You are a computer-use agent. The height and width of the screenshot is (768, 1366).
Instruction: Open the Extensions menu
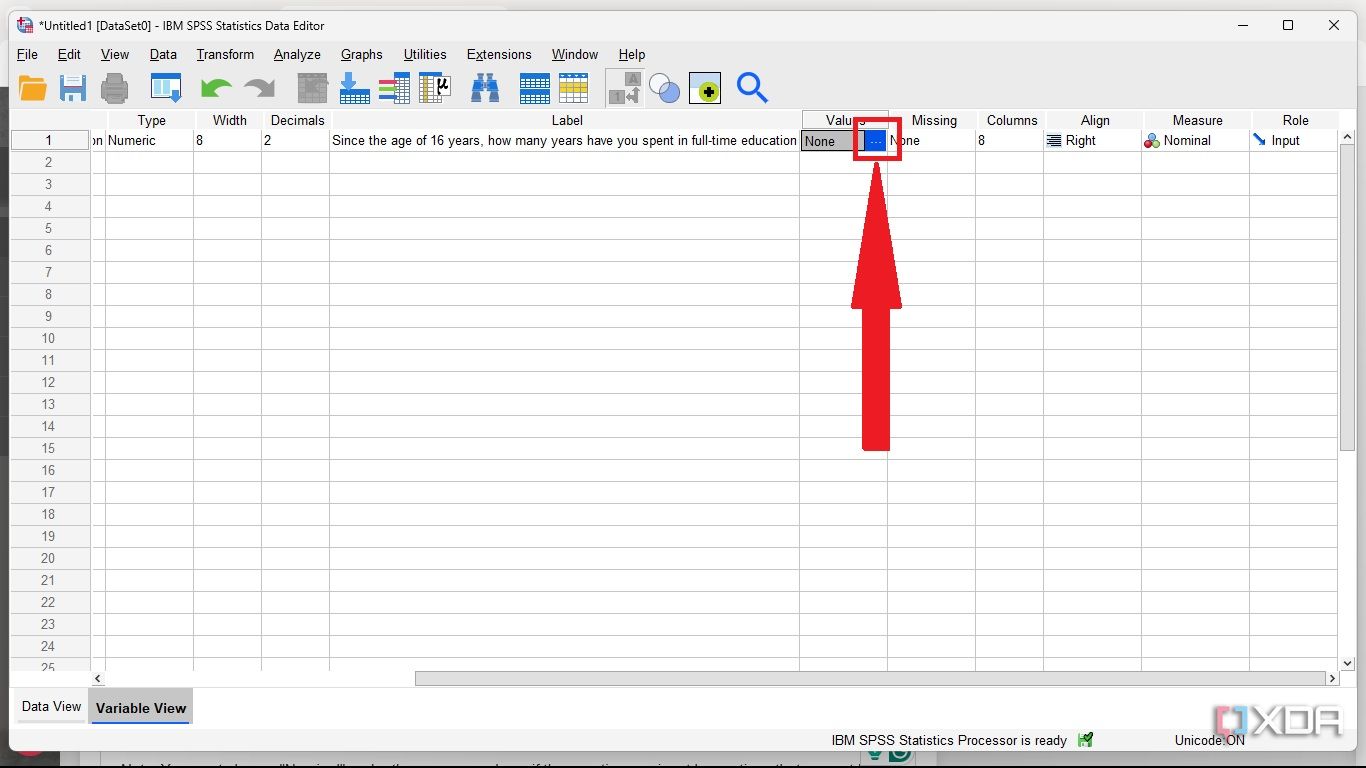click(499, 54)
